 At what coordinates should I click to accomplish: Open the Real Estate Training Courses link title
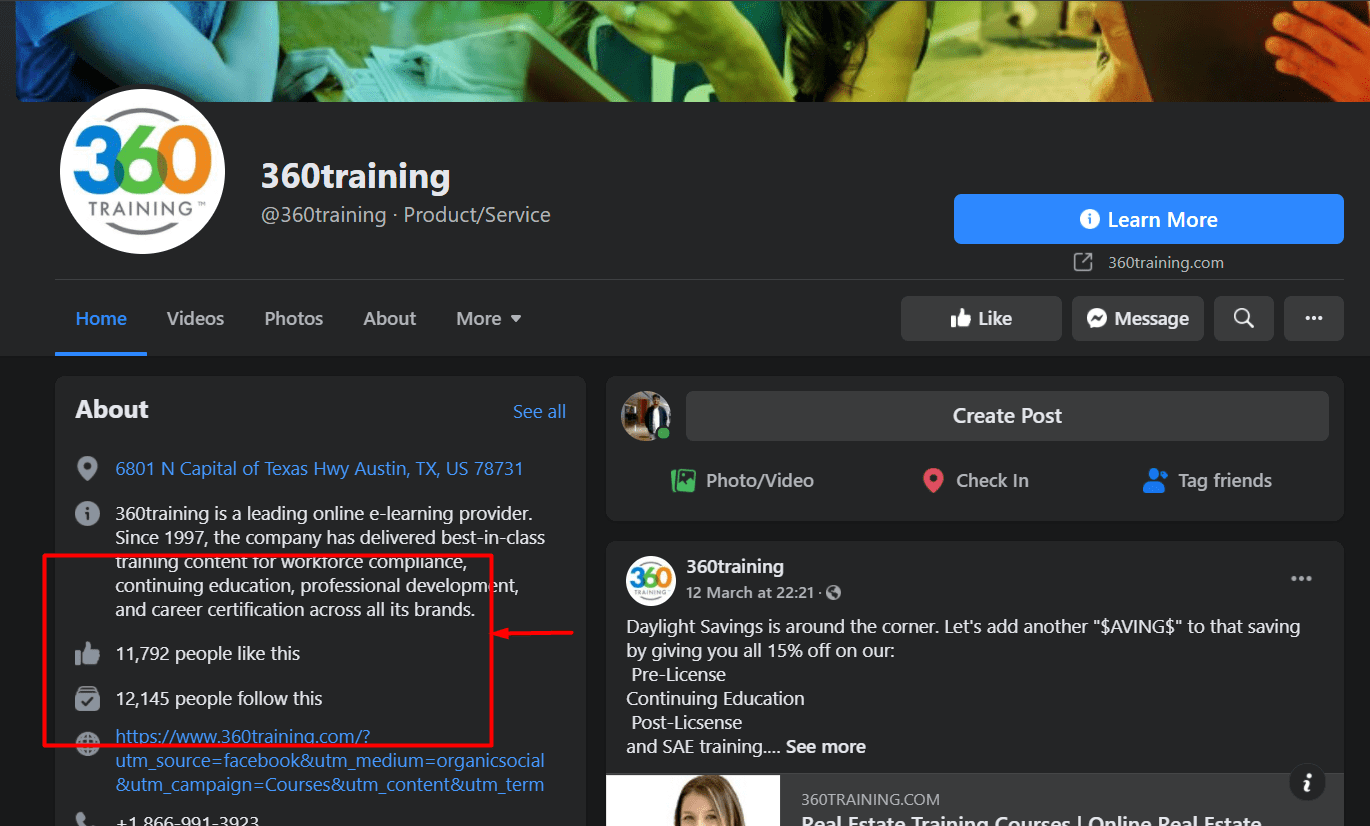click(x=1031, y=820)
